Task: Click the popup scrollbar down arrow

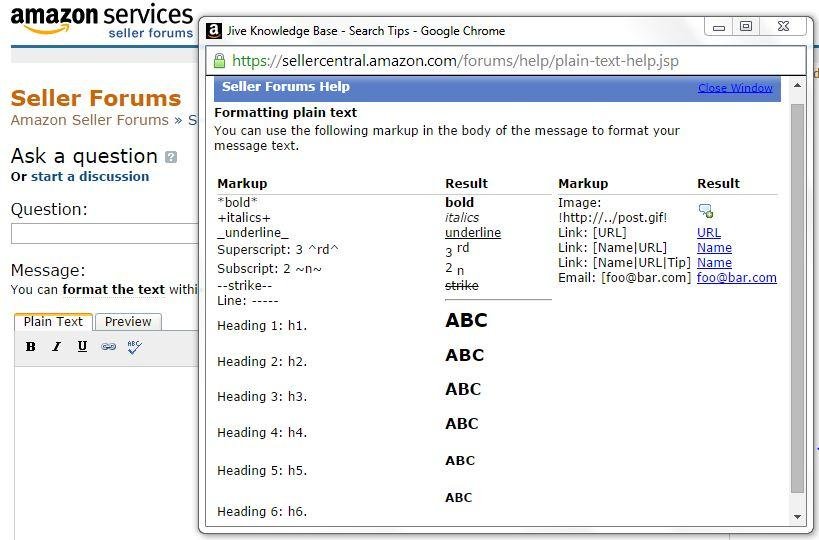Action: 797,516
